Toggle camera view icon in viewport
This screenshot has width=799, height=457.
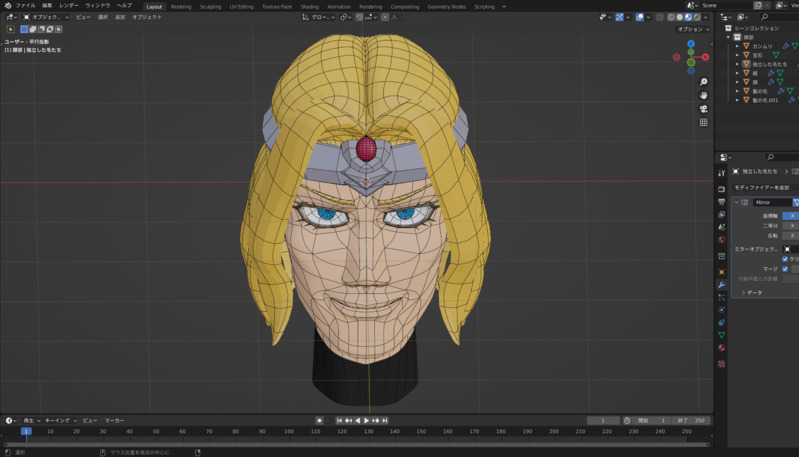point(704,109)
